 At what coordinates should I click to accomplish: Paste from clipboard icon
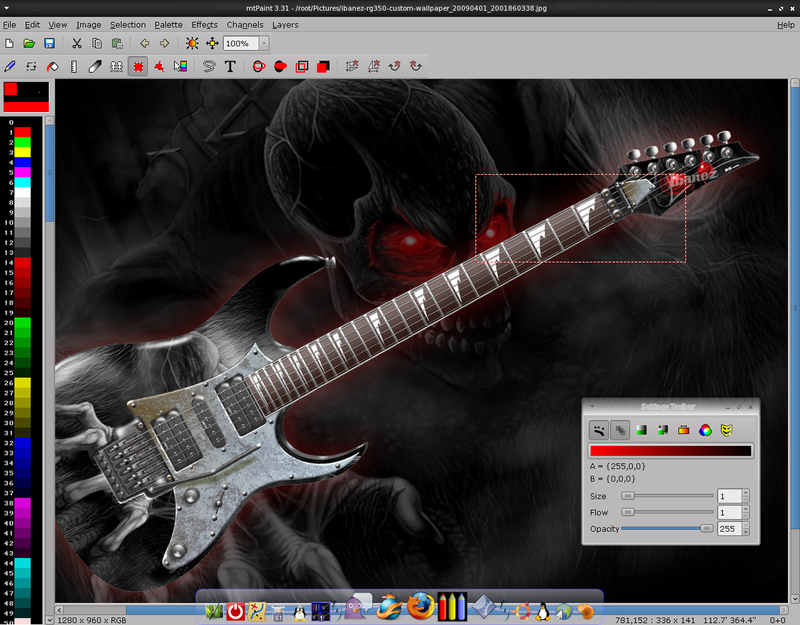pyautogui.click(x=117, y=43)
